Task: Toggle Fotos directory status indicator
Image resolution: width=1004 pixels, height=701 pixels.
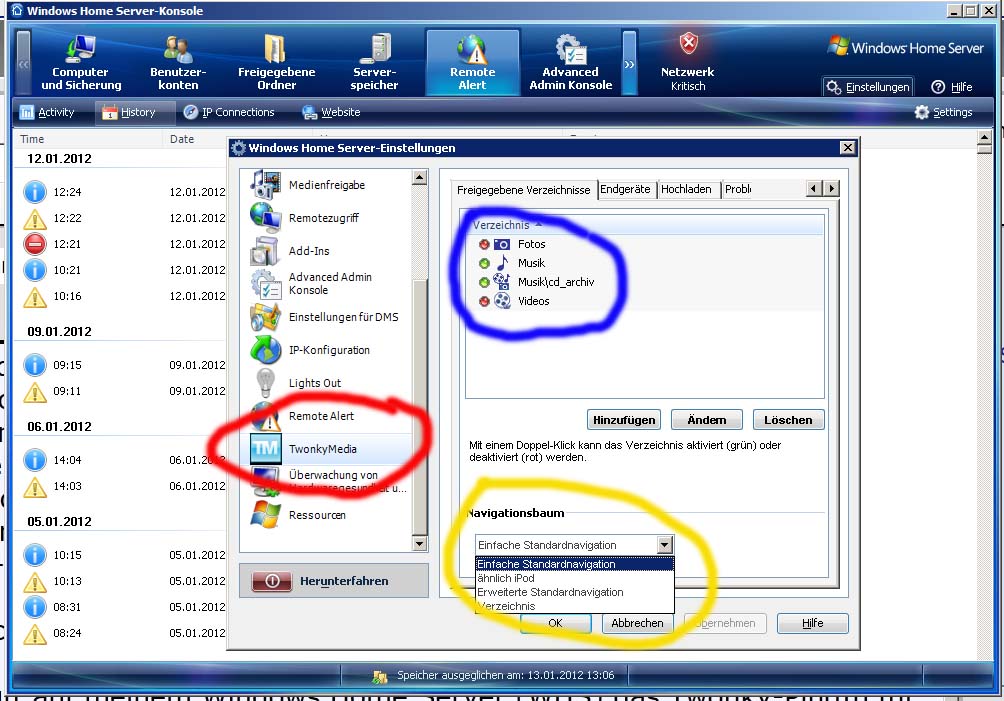Action: (484, 244)
